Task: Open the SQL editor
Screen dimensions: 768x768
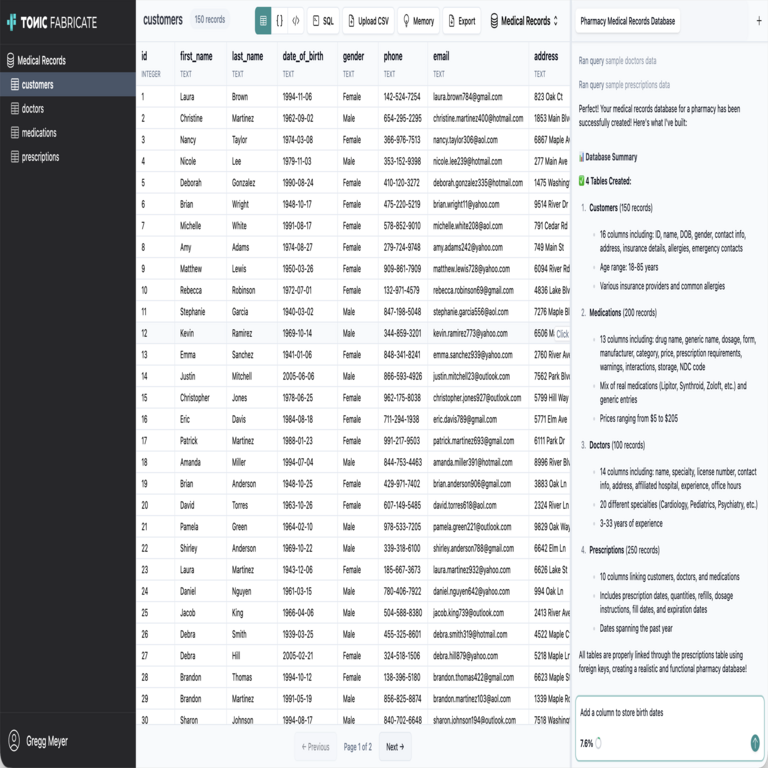Action: point(323,20)
